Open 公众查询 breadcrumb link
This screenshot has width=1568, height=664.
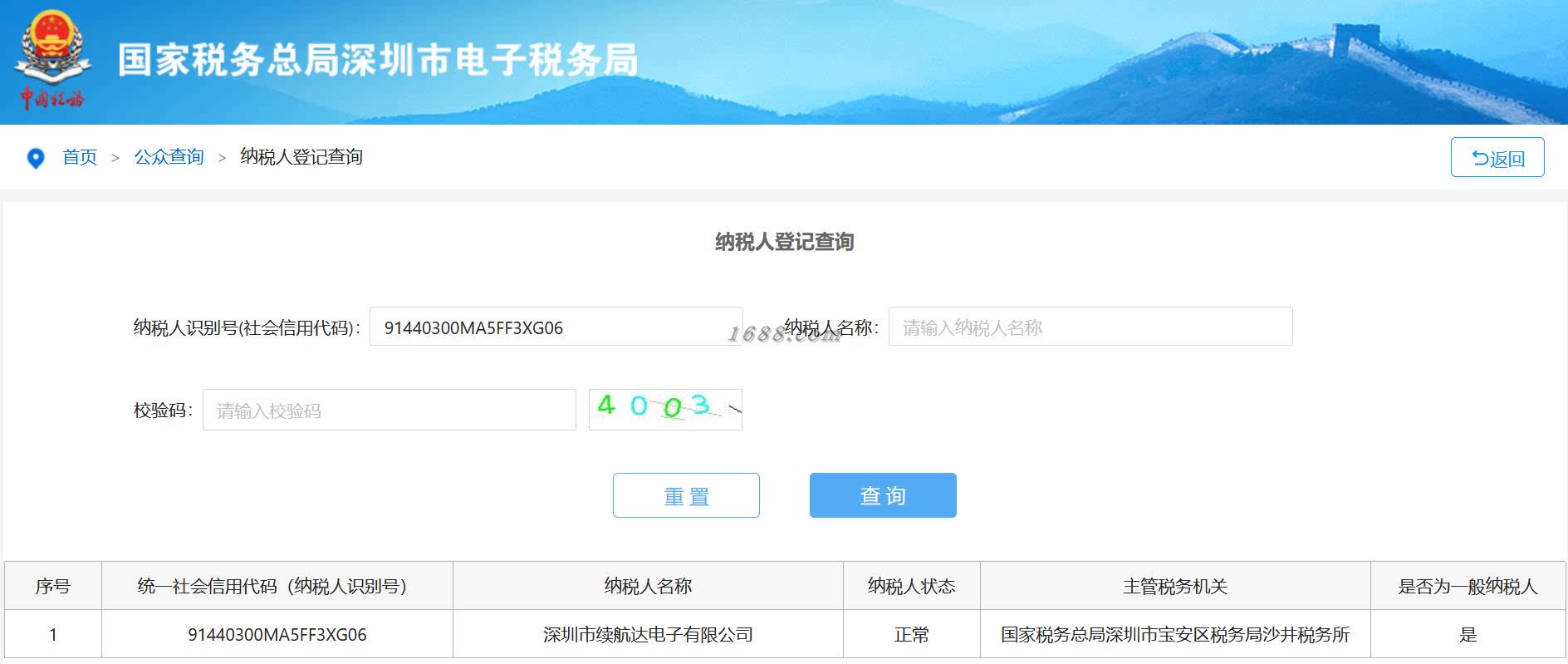[169, 157]
